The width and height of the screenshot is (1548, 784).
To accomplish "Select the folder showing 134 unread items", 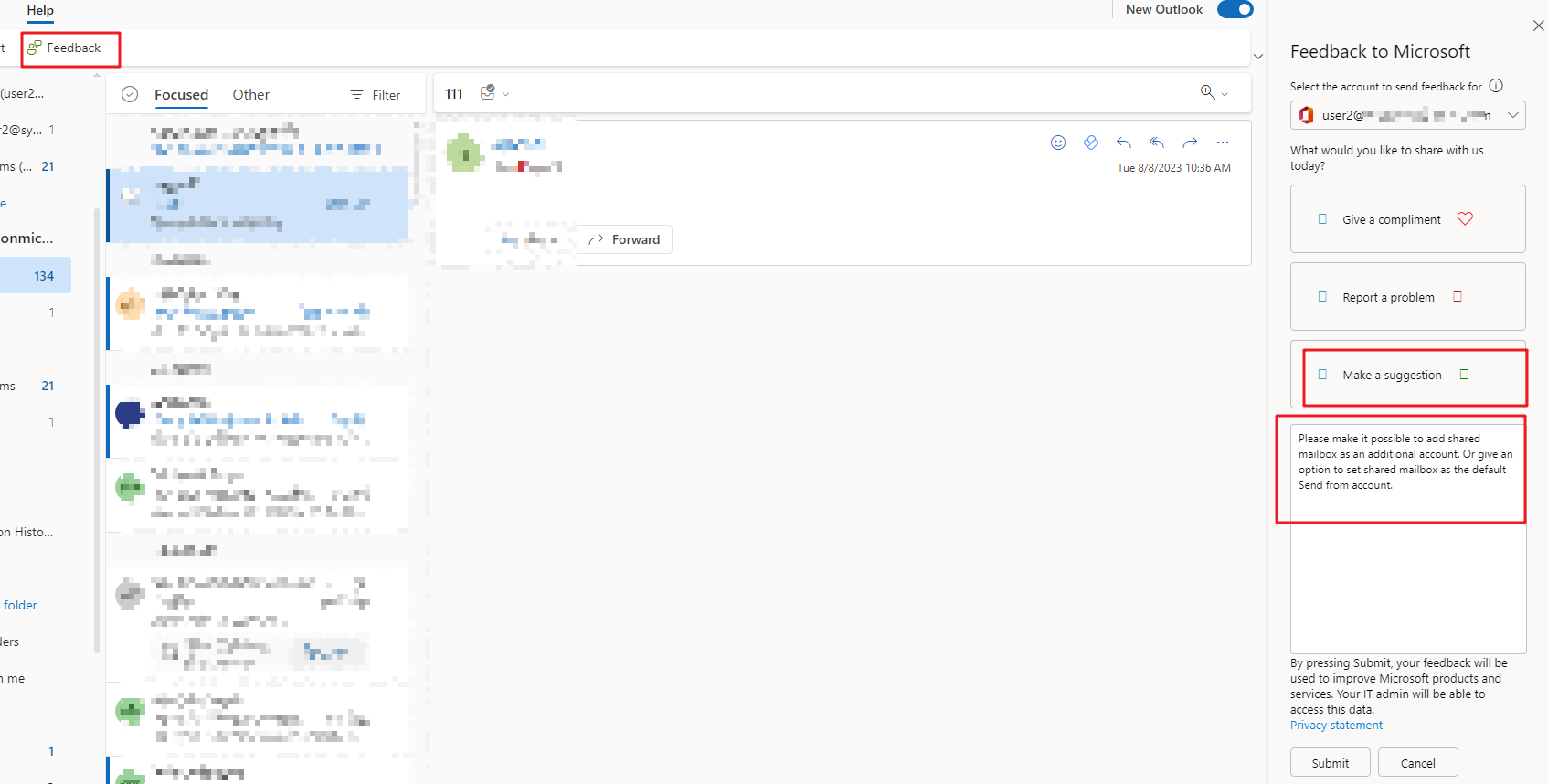I will point(36,275).
